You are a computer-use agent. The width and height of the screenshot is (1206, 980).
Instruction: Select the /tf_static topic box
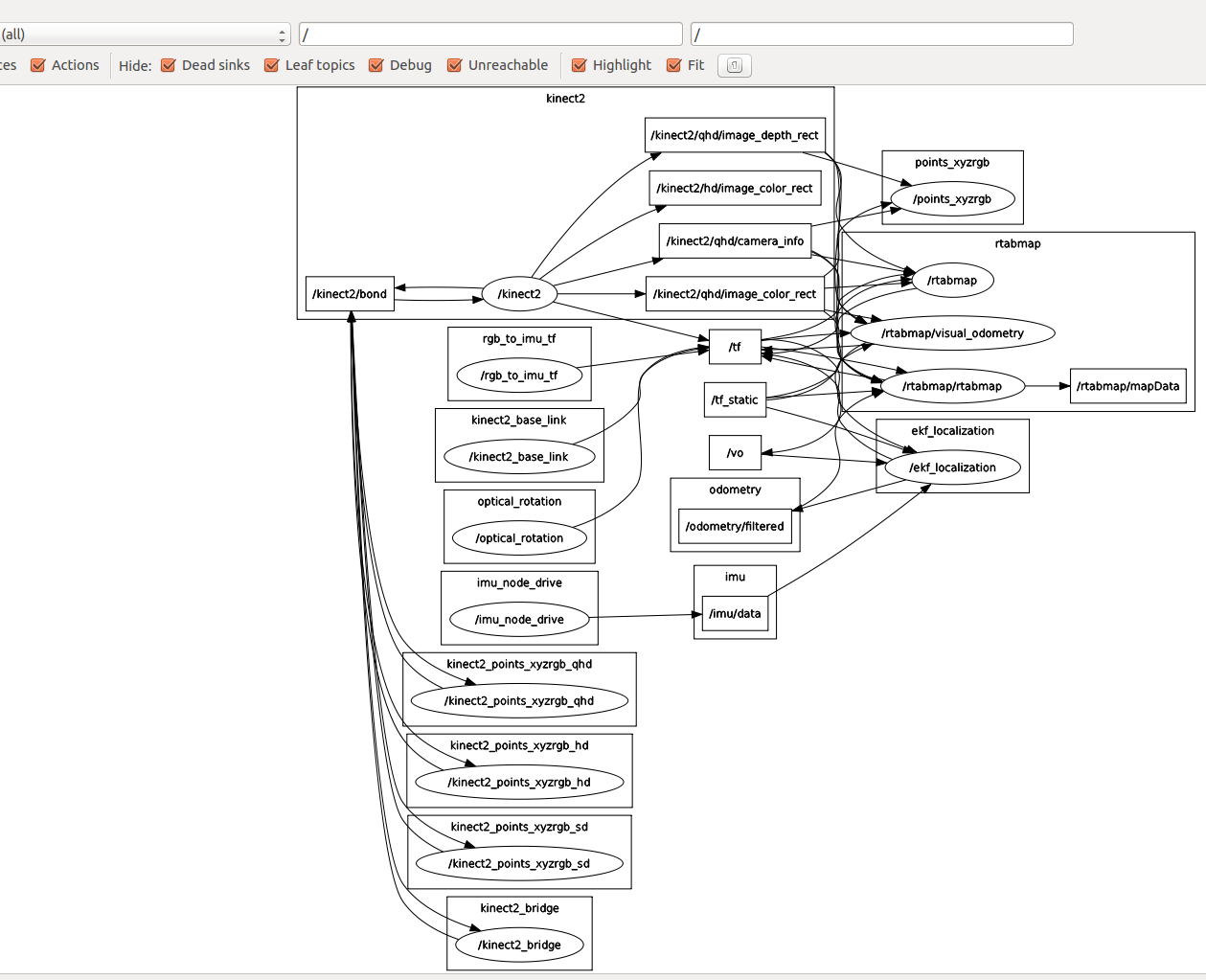coord(735,399)
